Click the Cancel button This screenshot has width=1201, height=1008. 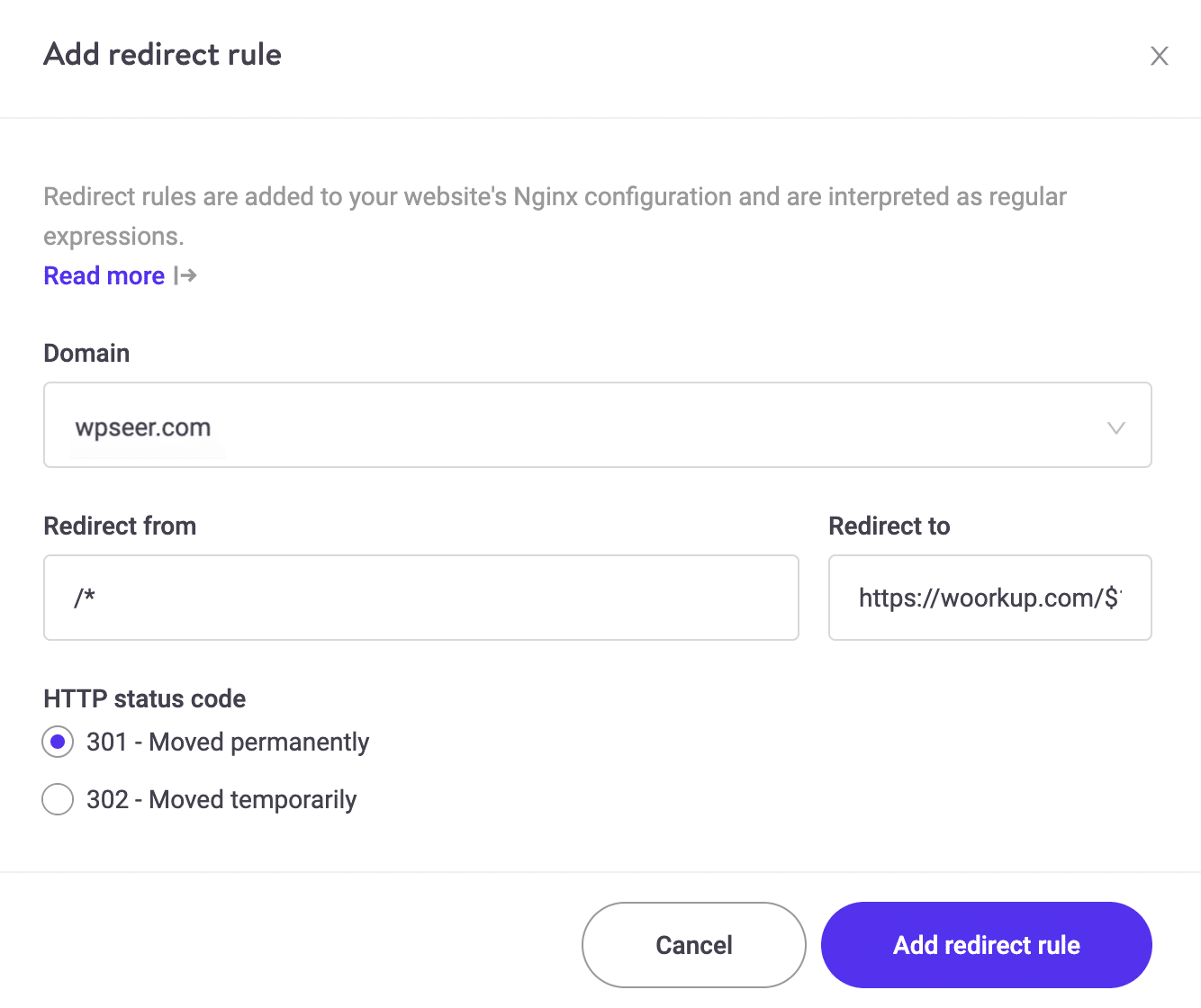[692, 945]
